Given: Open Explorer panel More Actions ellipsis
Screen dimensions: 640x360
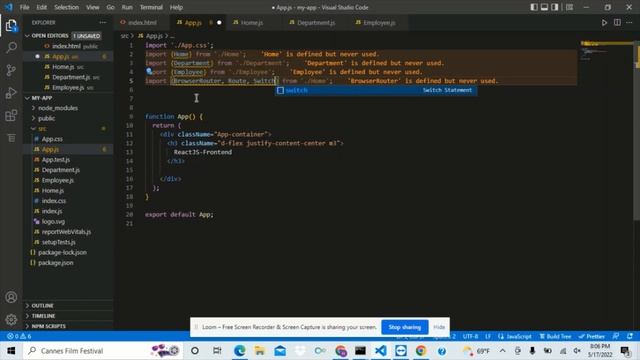Looking at the screenshot, I should [102, 23].
